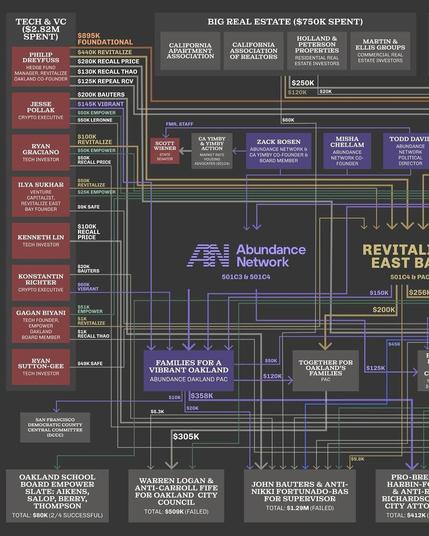The width and height of the screenshot is (429, 536).
Task: Select the "$895K FOUNDATIONAL" label
Action: [x=105, y=39]
